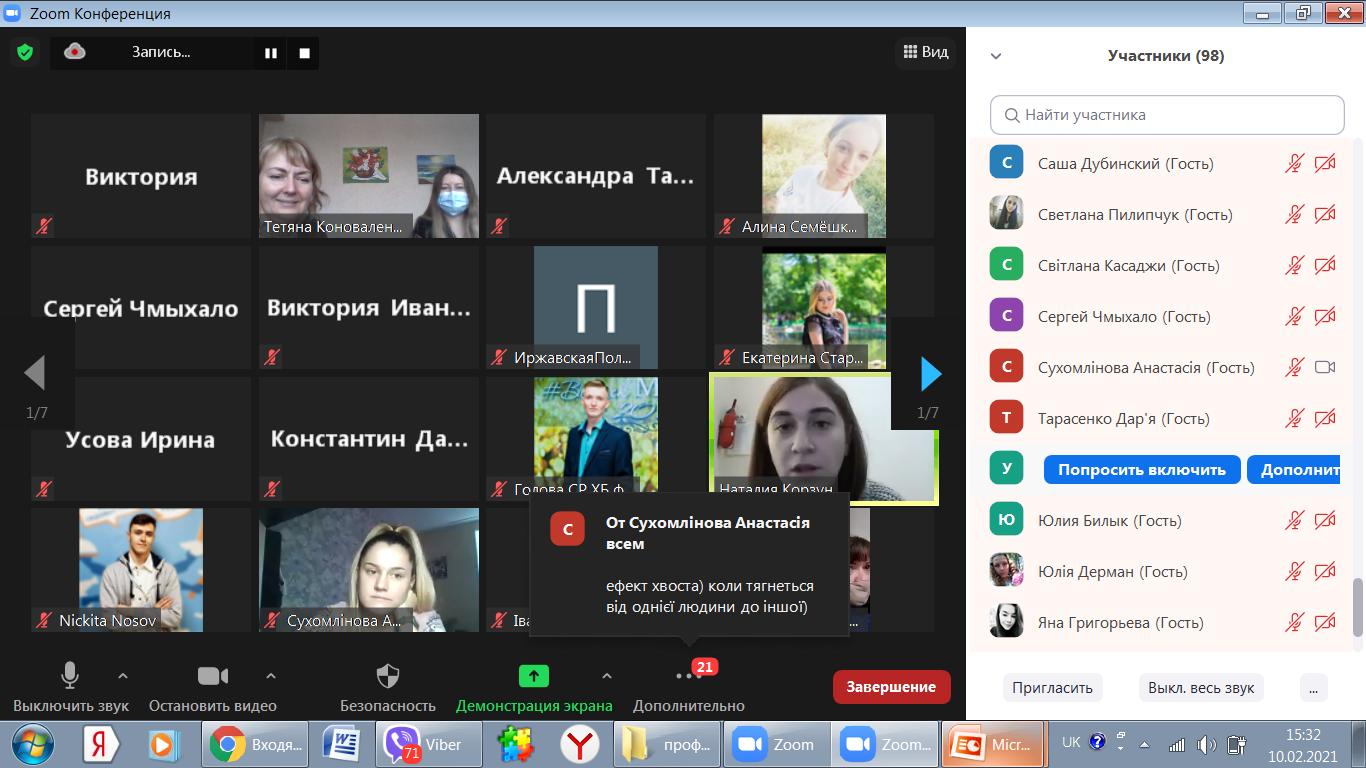Stop the recording
1366x768 pixels.
305,53
